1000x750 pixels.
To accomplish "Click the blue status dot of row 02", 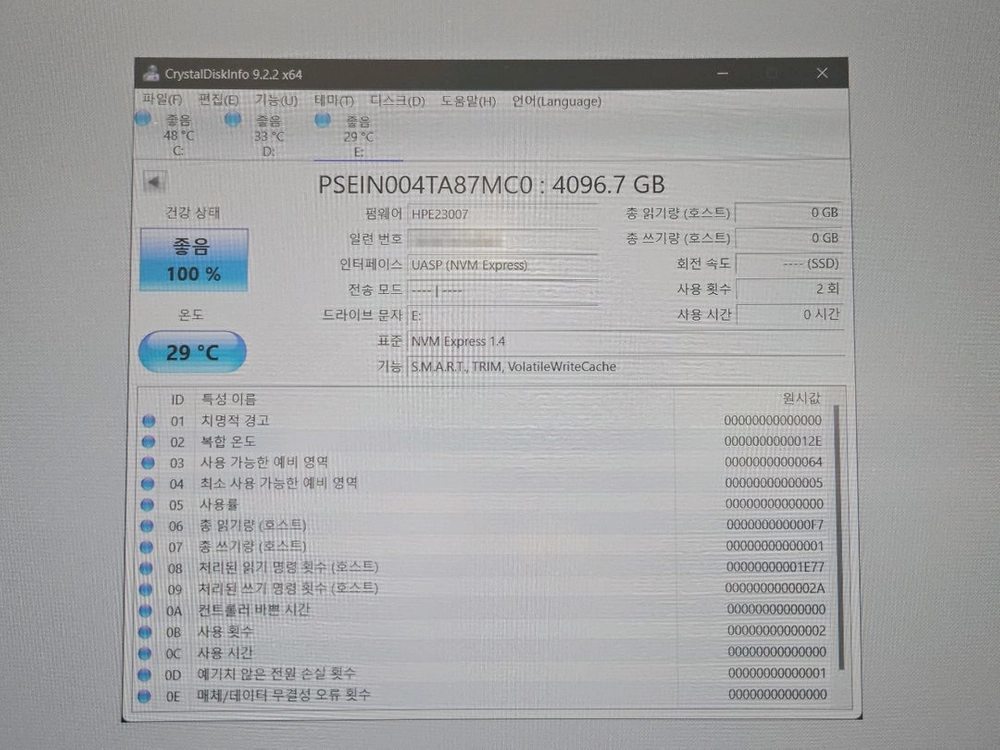I will (x=148, y=441).
